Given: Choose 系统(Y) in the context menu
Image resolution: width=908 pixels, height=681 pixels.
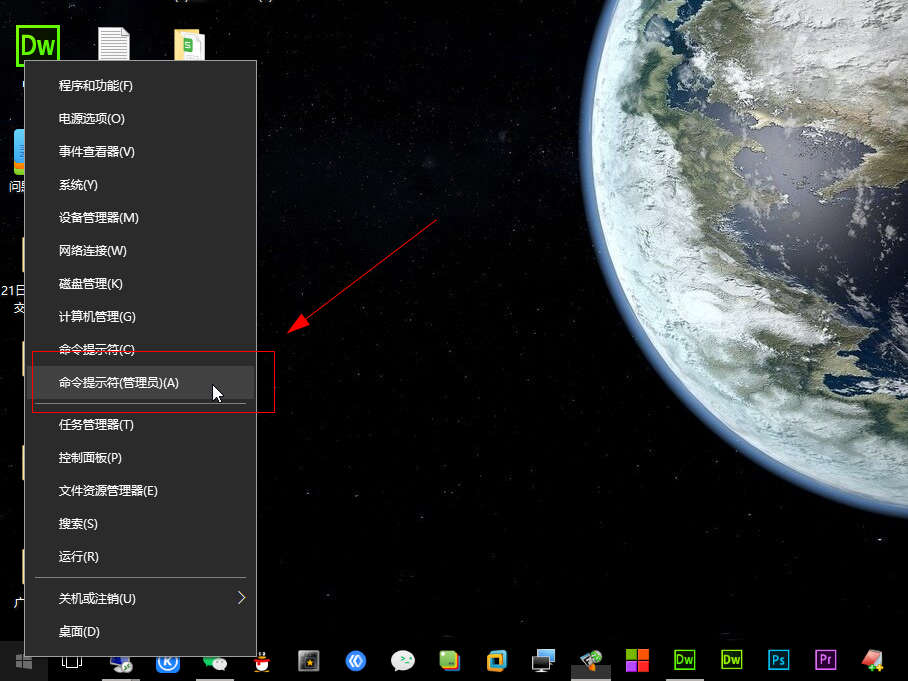Looking at the screenshot, I should [140, 185].
